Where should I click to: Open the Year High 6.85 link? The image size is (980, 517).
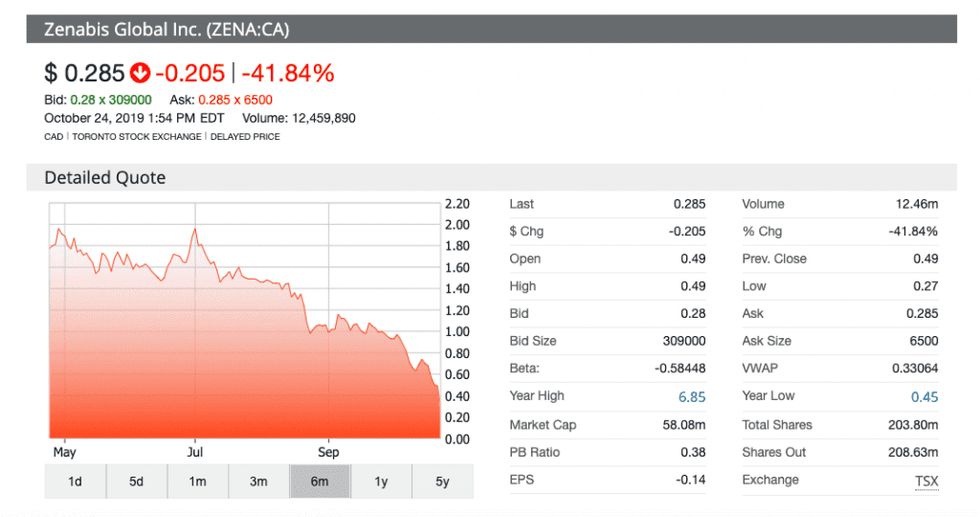point(691,397)
